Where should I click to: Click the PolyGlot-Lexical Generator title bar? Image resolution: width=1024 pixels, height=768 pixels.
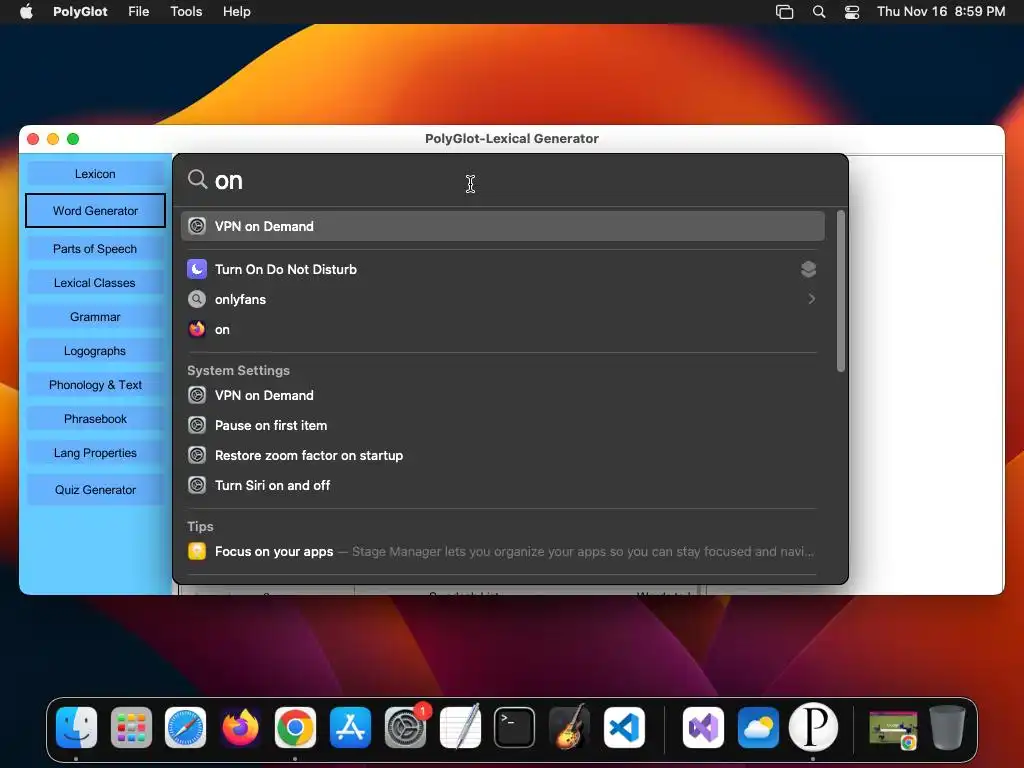pos(511,138)
